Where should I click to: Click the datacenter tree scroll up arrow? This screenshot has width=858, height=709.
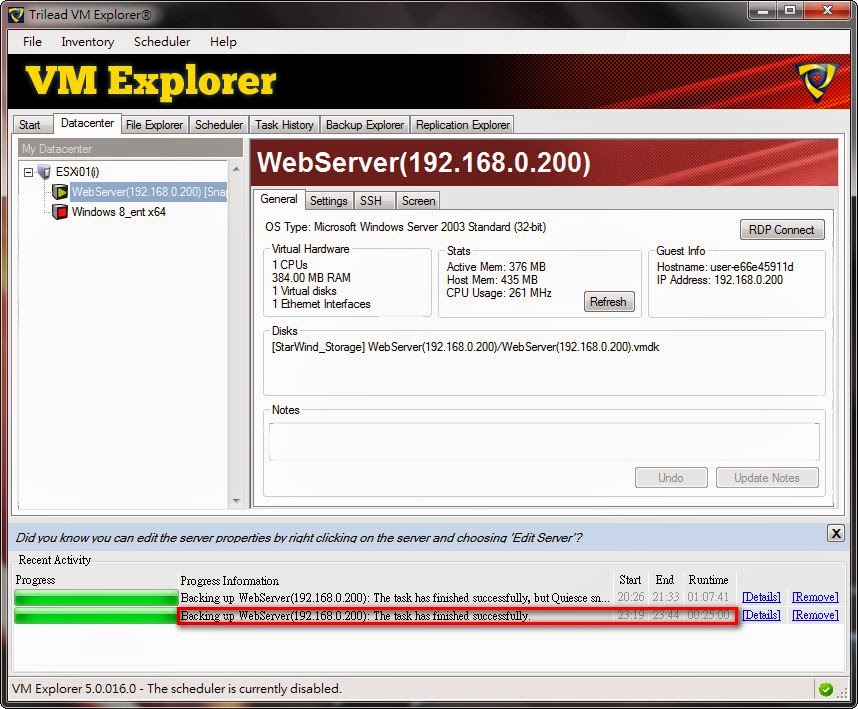(x=236, y=169)
